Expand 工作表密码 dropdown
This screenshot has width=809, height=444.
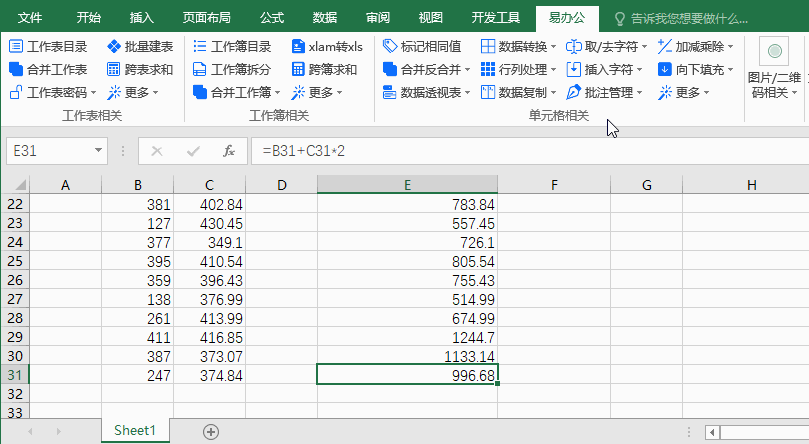[93, 93]
